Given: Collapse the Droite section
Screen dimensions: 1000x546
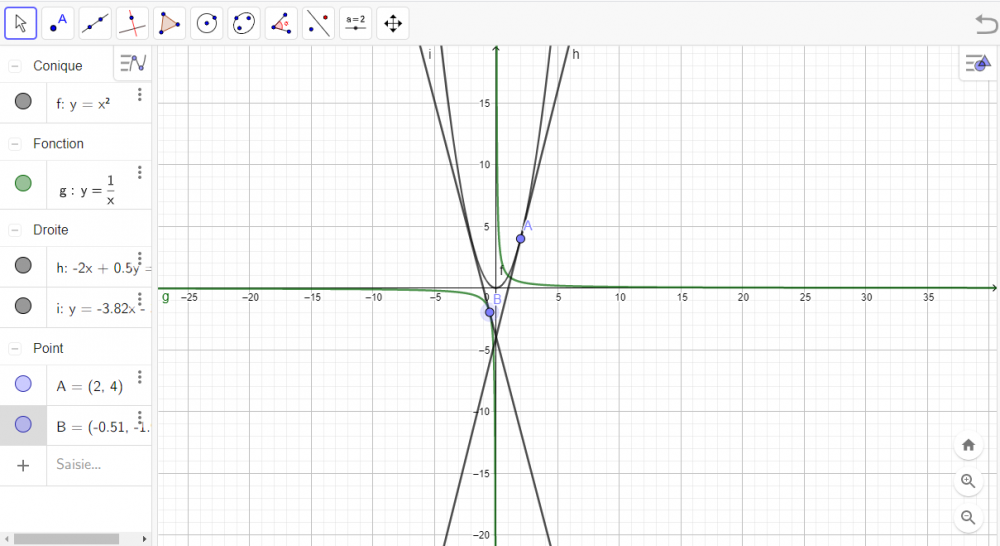Looking at the screenshot, I should click(x=15, y=230).
